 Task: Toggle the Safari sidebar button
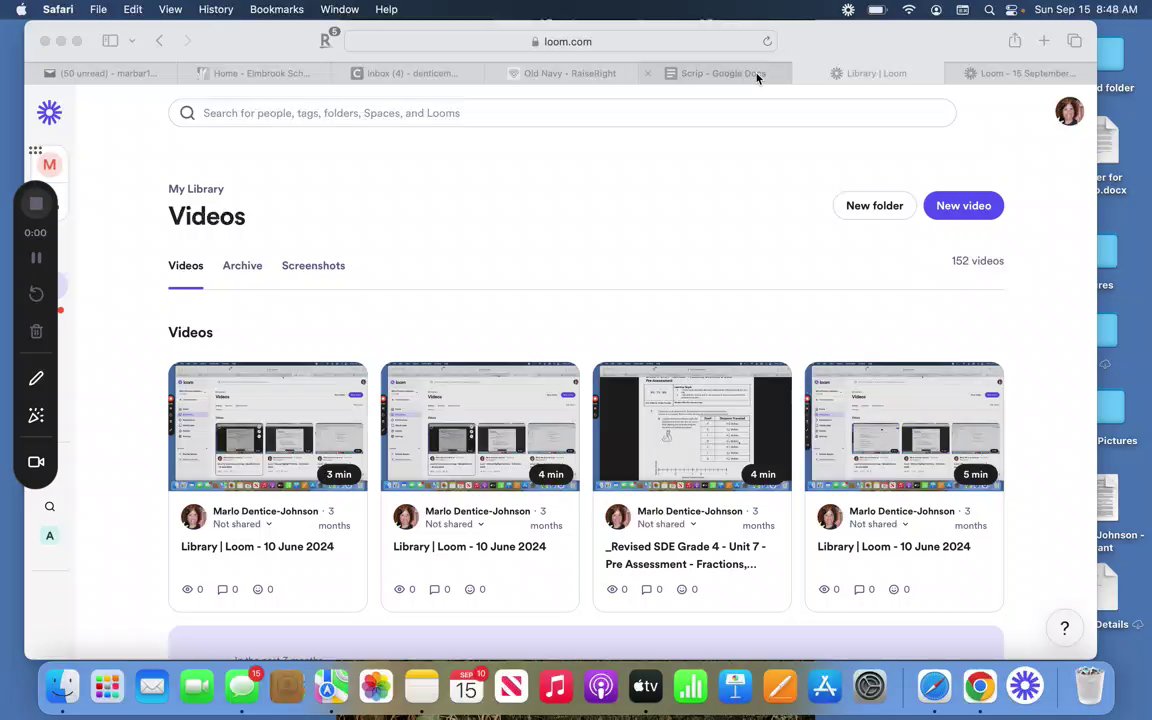click(110, 41)
